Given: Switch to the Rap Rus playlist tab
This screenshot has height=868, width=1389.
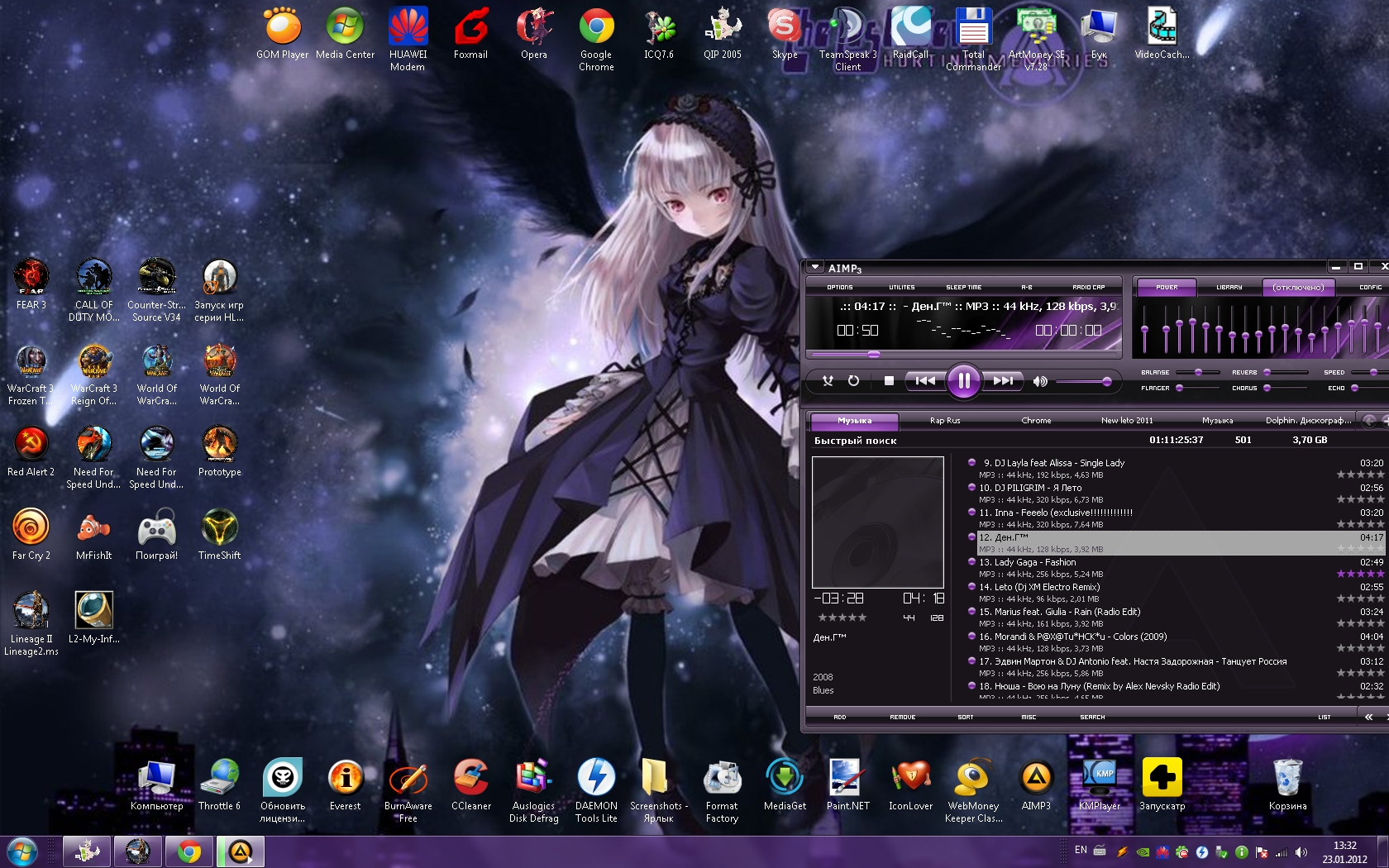Looking at the screenshot, I should [x=945, y=420].
